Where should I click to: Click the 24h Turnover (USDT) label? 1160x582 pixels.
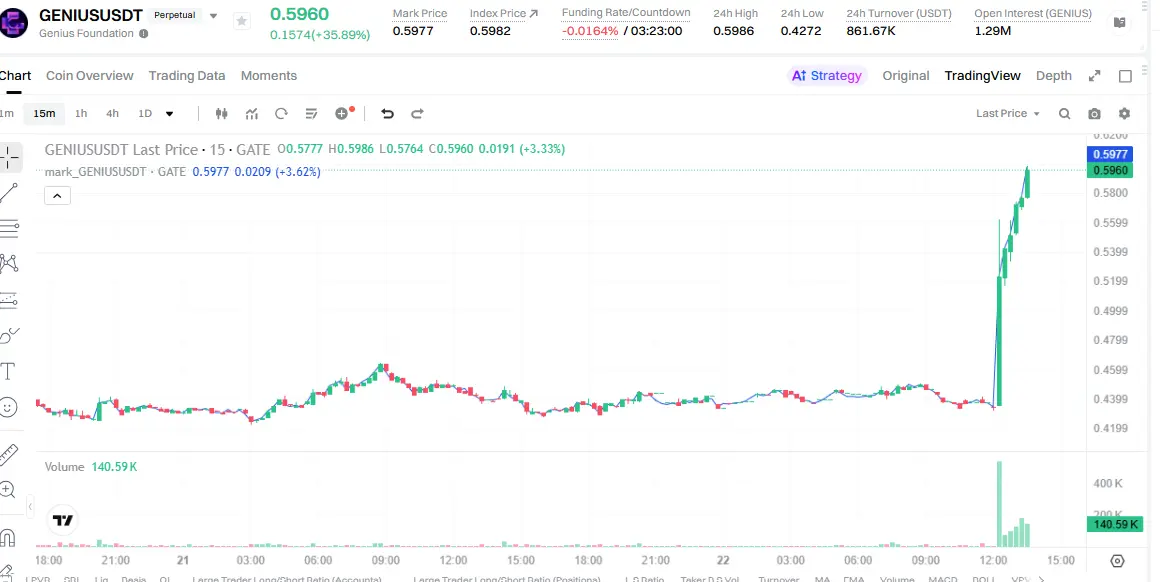899,13
